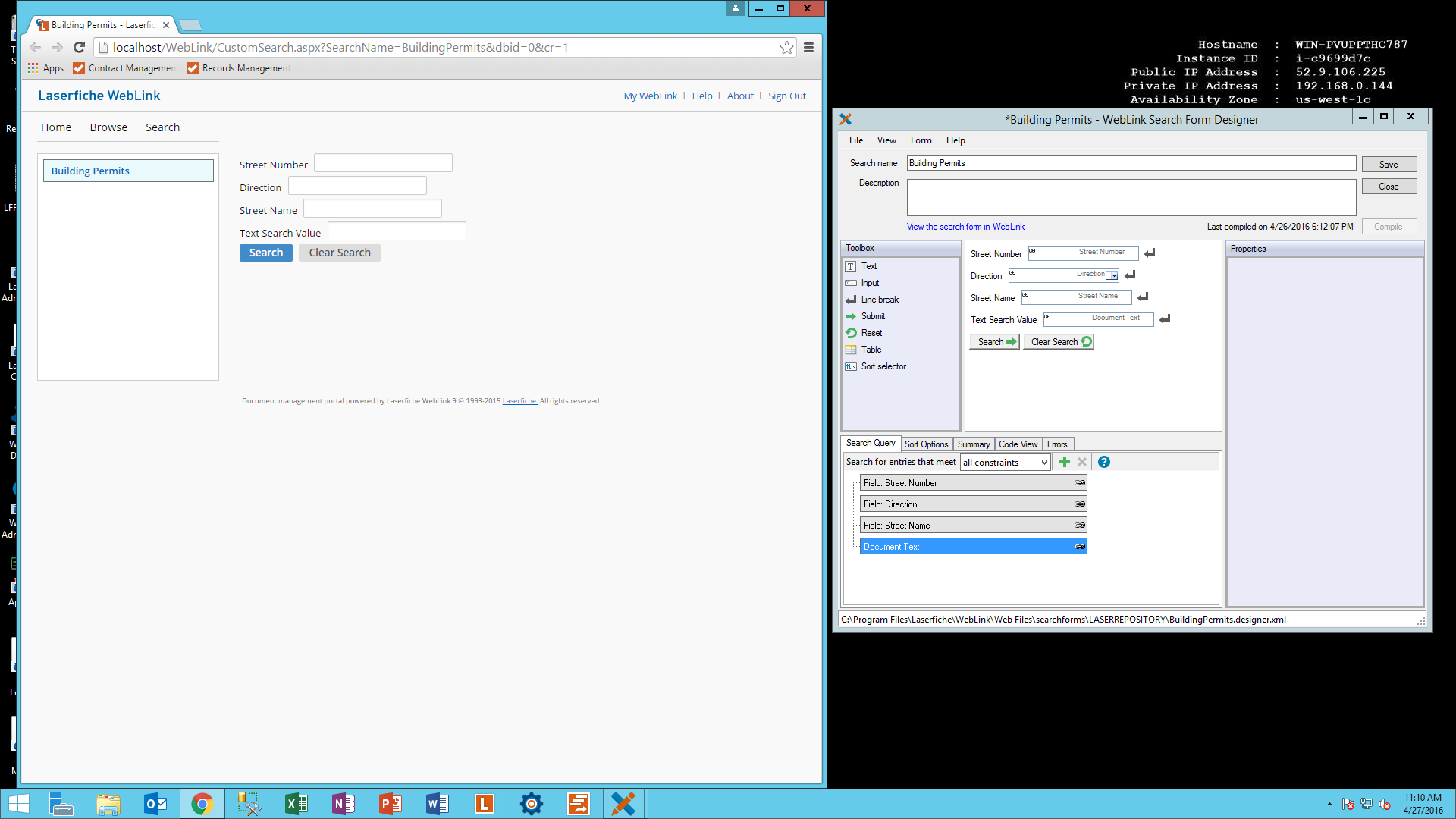
Task: Open Excel from the taskbar
Action: click(x=296, y=804)
